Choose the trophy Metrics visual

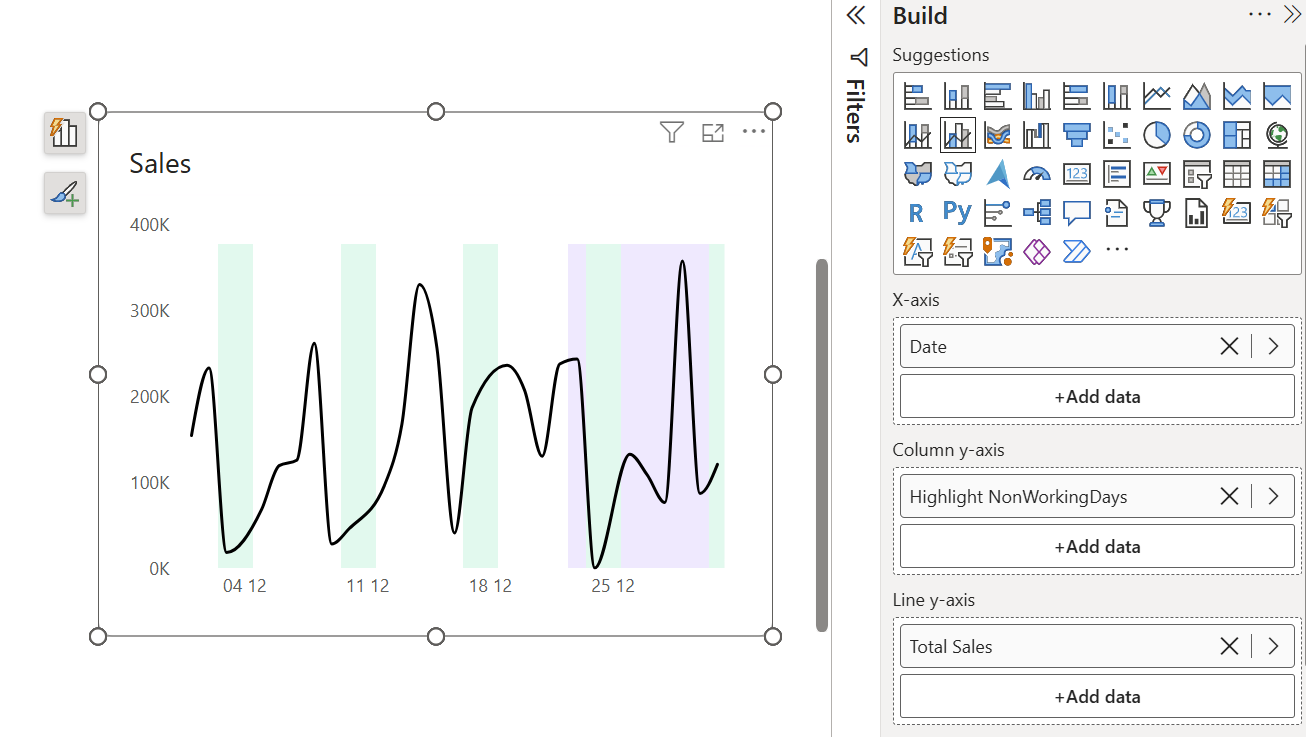point(1157,212)
